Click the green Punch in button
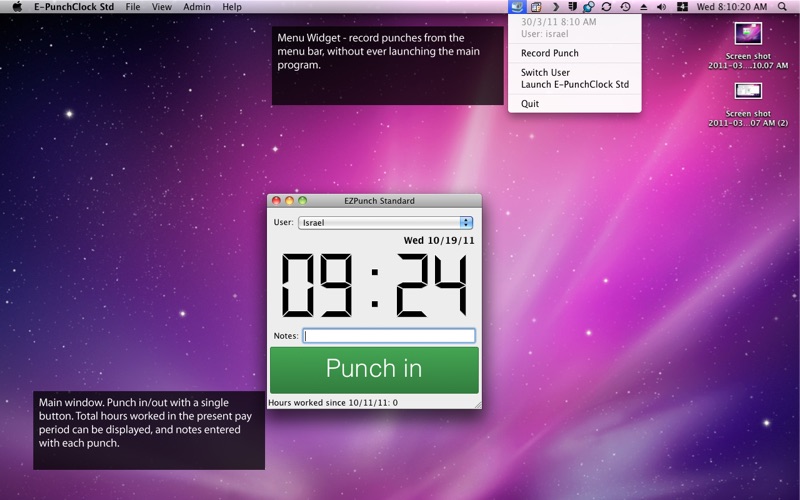 click(374, 370)
